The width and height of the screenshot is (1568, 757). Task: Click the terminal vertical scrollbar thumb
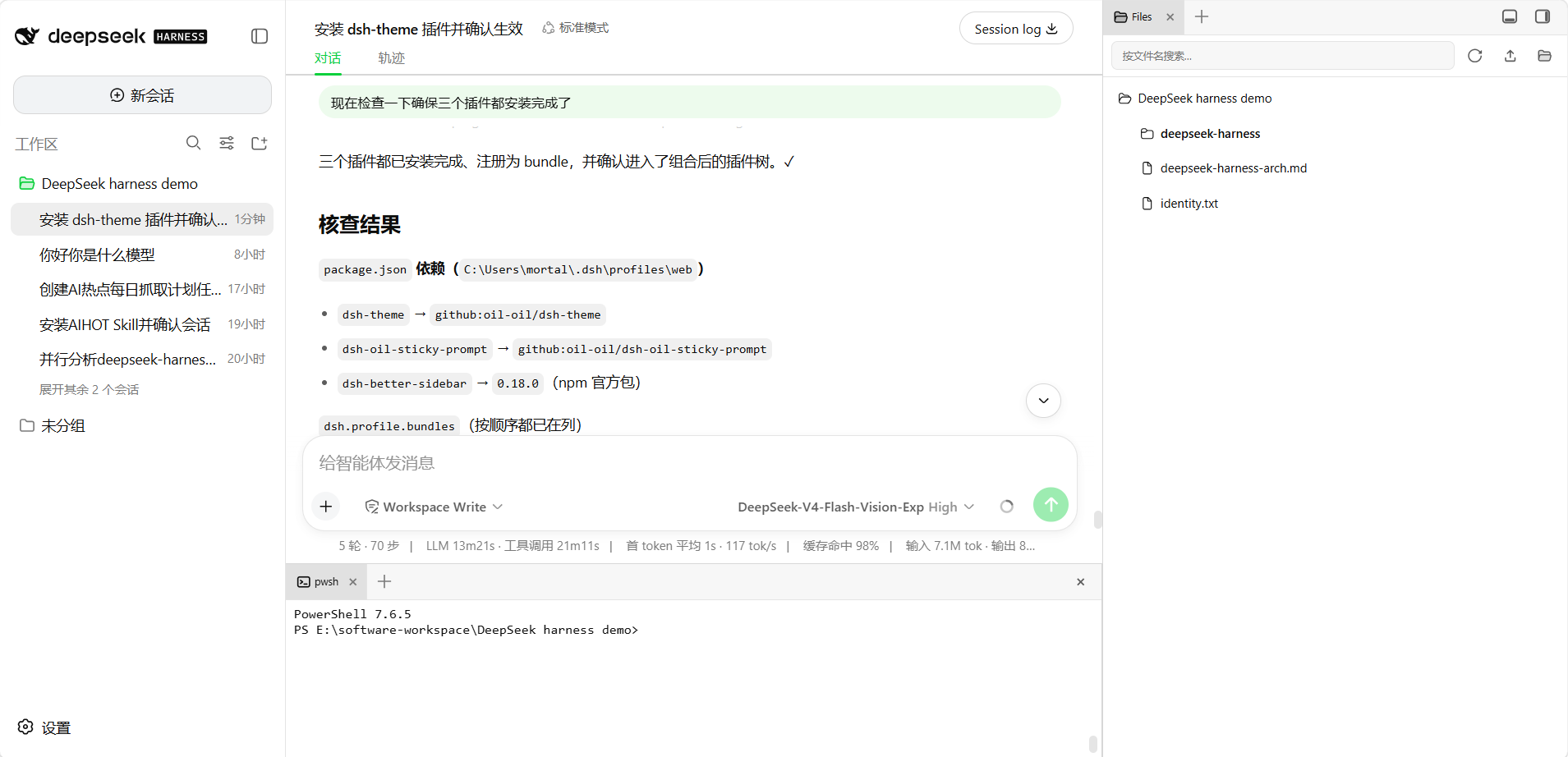click(x=1092, y=744)
